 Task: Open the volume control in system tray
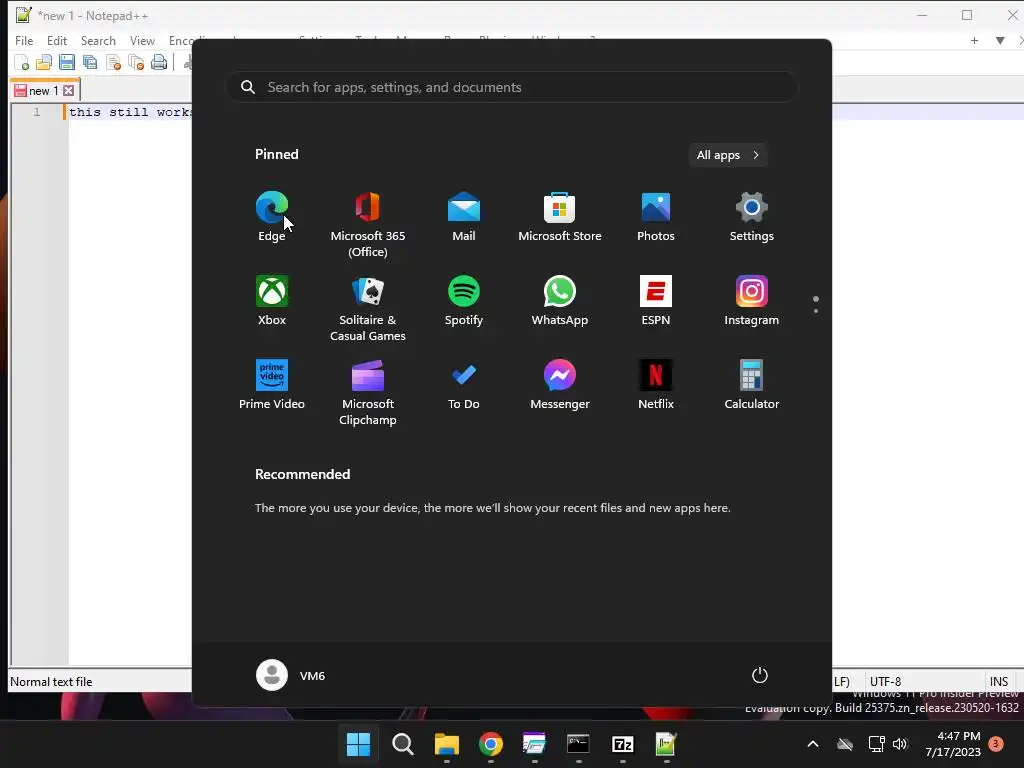pos(900,744)
